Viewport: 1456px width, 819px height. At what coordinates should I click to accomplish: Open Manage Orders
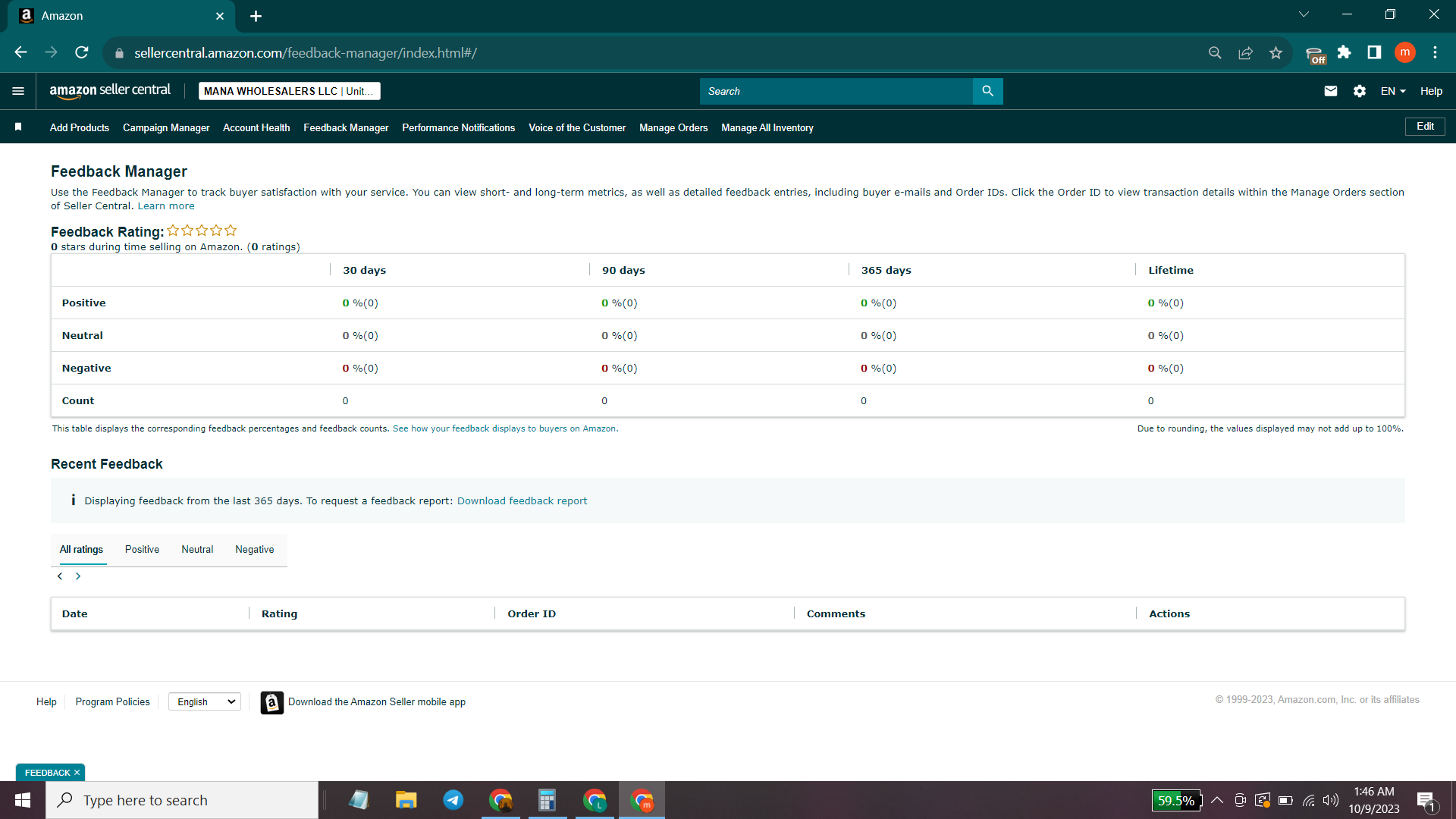tap(673, 127)
